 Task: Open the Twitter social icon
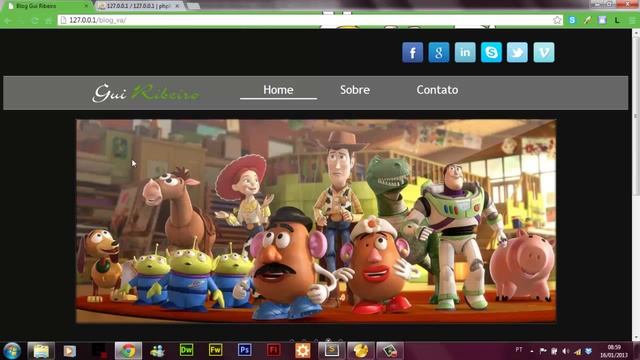coord(517,52)
